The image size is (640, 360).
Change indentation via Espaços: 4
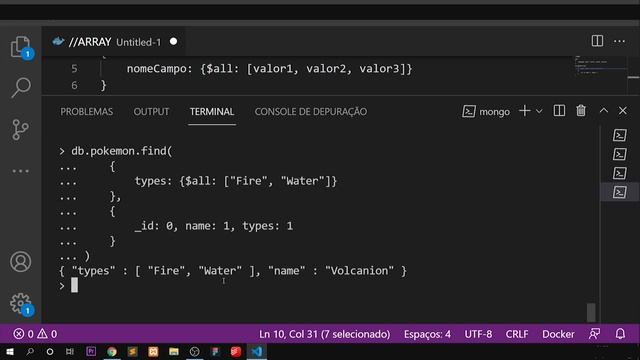427,334
